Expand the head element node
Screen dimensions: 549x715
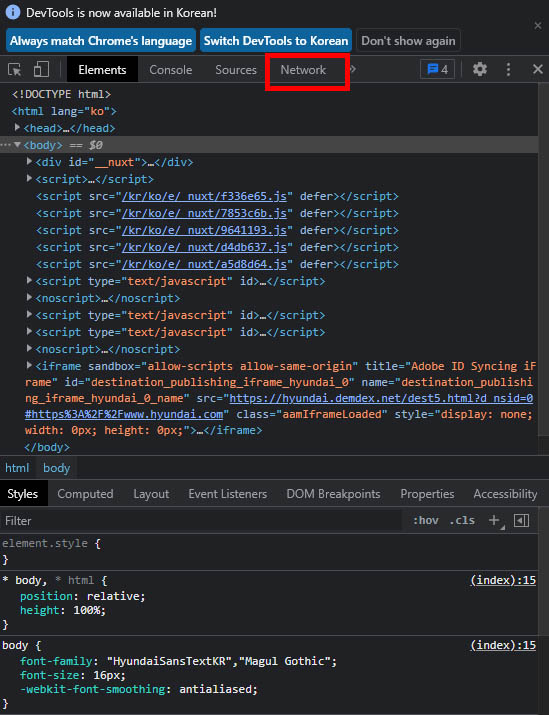point(17,127)
